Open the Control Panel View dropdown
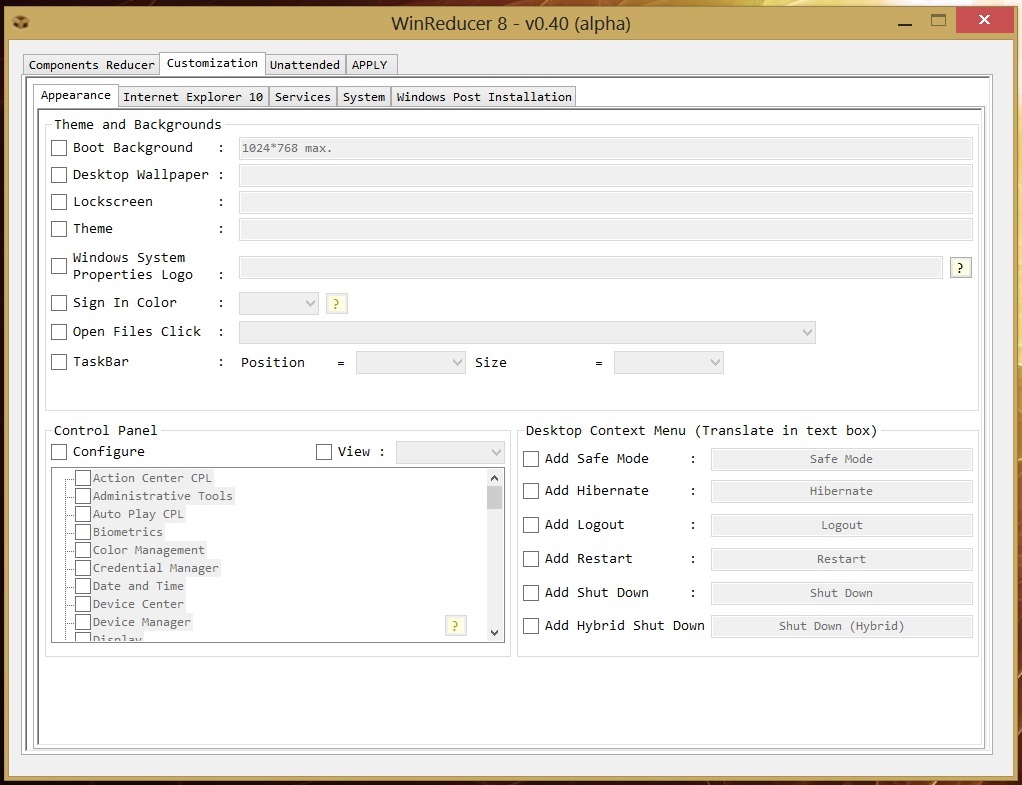Screen dimensions: 1022x785 [x=450, y=452]
